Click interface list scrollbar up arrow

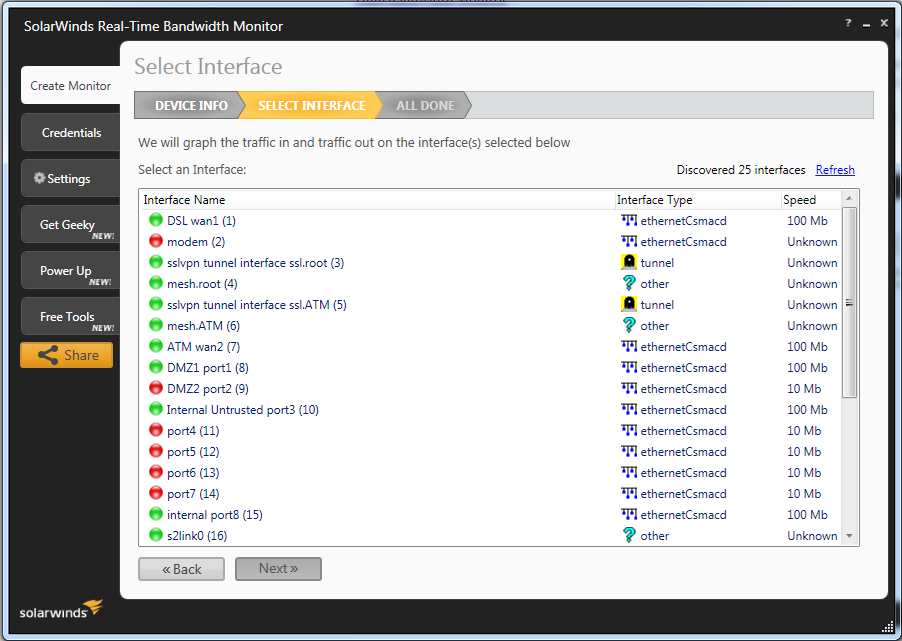click(x=849, y=199)
